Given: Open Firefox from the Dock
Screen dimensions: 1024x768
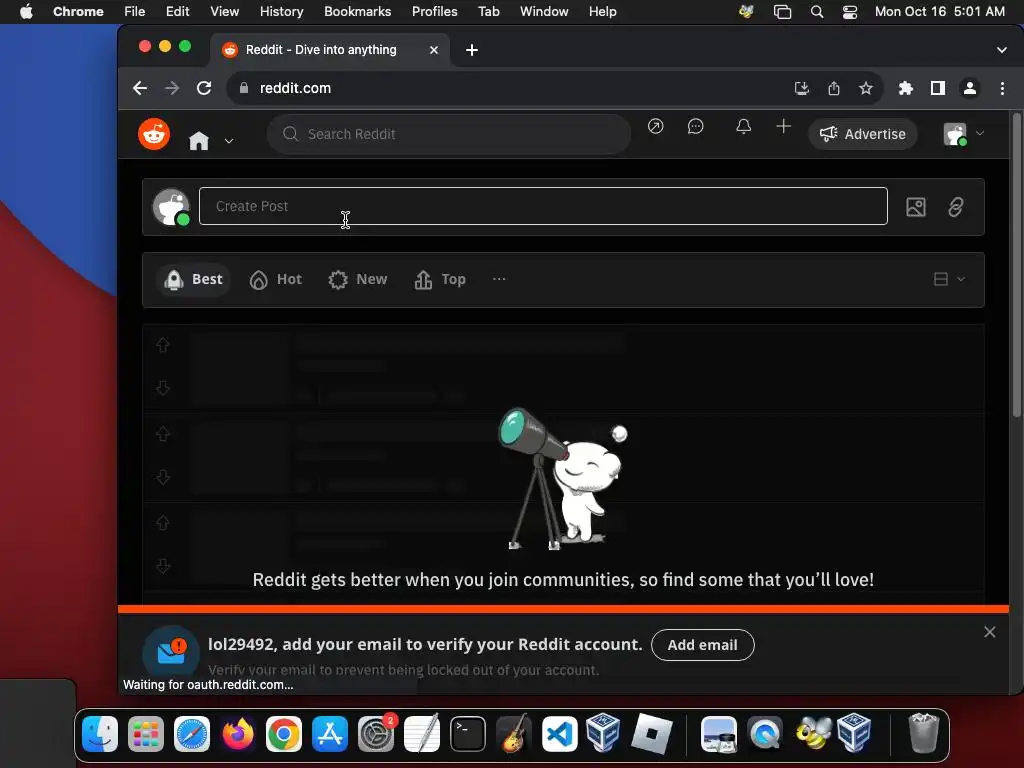Looking at the screenshot, I should click(x=238, y=734).
